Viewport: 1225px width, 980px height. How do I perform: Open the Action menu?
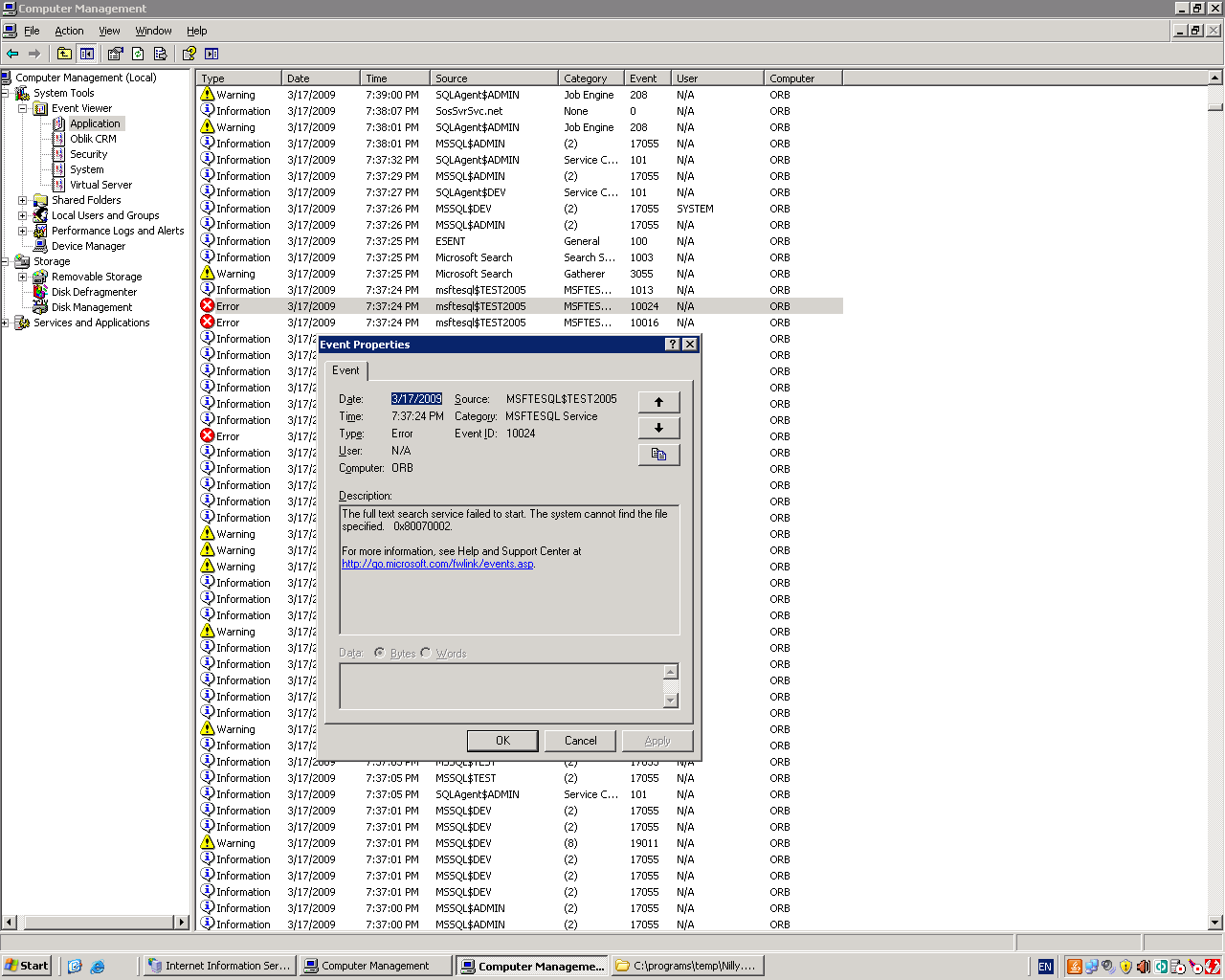tap(69, 31)
